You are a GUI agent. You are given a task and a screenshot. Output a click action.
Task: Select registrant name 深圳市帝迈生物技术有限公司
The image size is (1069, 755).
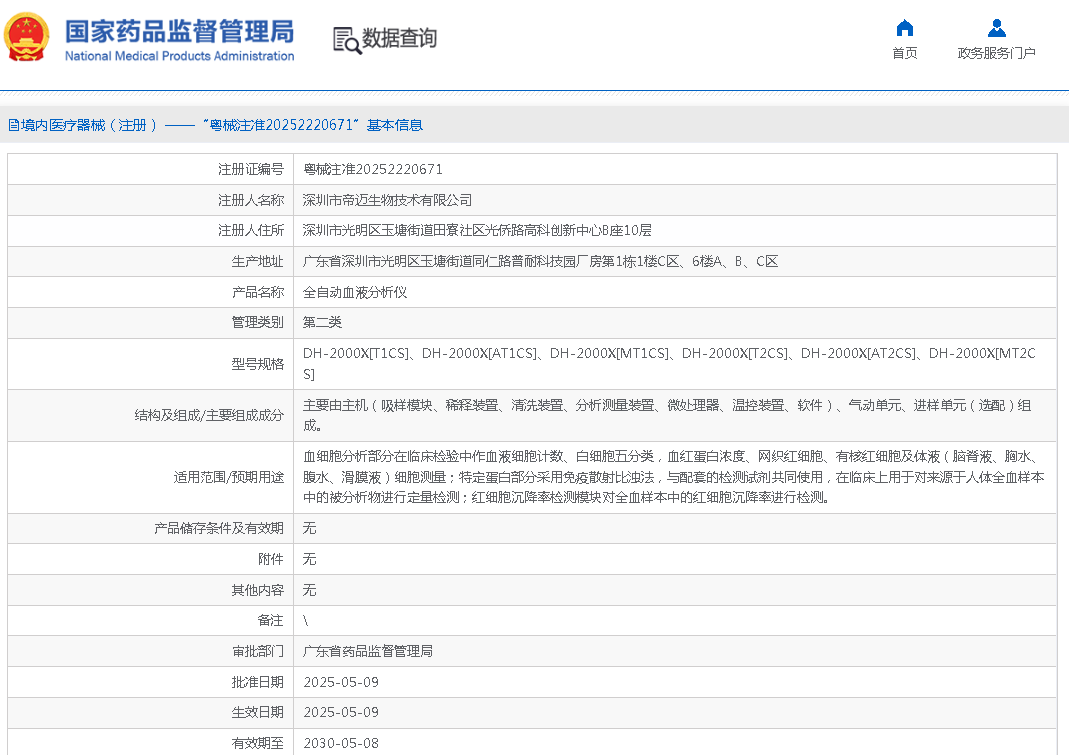[x=387, y=201]
